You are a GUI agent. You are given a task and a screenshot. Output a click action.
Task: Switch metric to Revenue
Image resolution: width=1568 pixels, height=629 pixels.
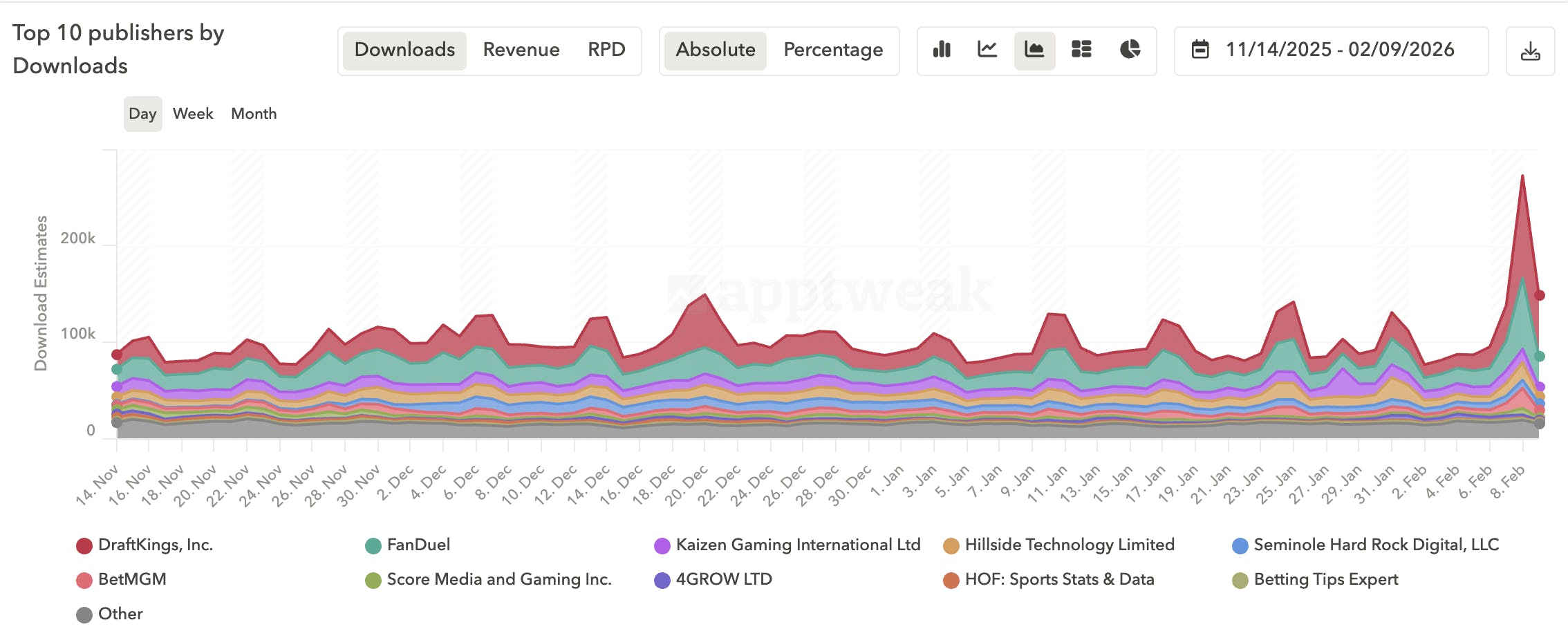point(521,50)
